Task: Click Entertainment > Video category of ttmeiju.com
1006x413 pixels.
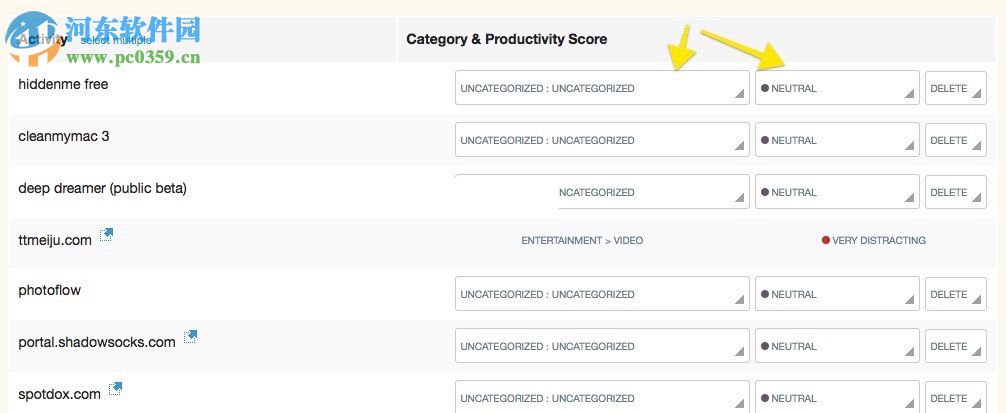Action: (x=582, y=240)
